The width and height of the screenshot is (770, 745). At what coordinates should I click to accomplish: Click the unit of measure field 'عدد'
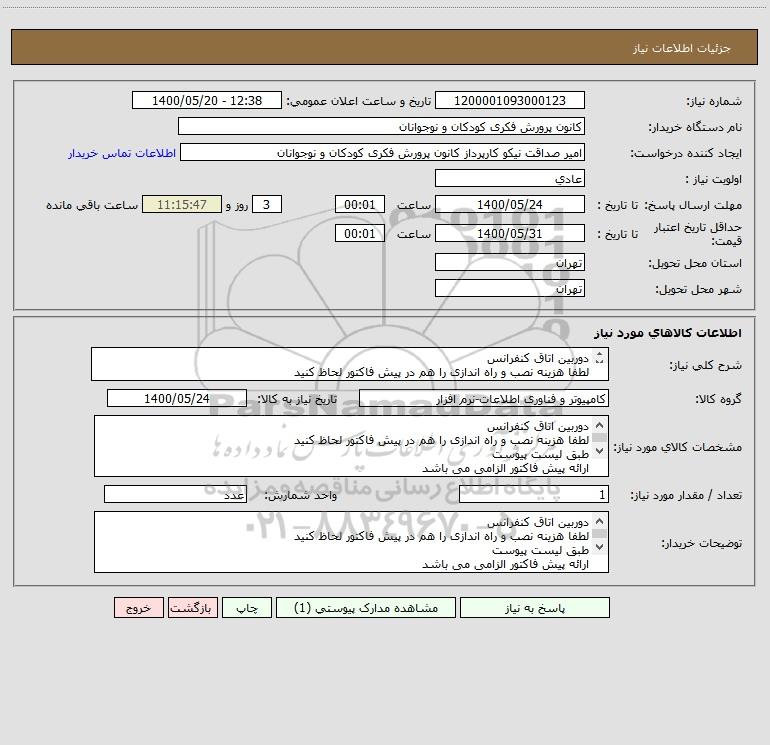point(175,494)
